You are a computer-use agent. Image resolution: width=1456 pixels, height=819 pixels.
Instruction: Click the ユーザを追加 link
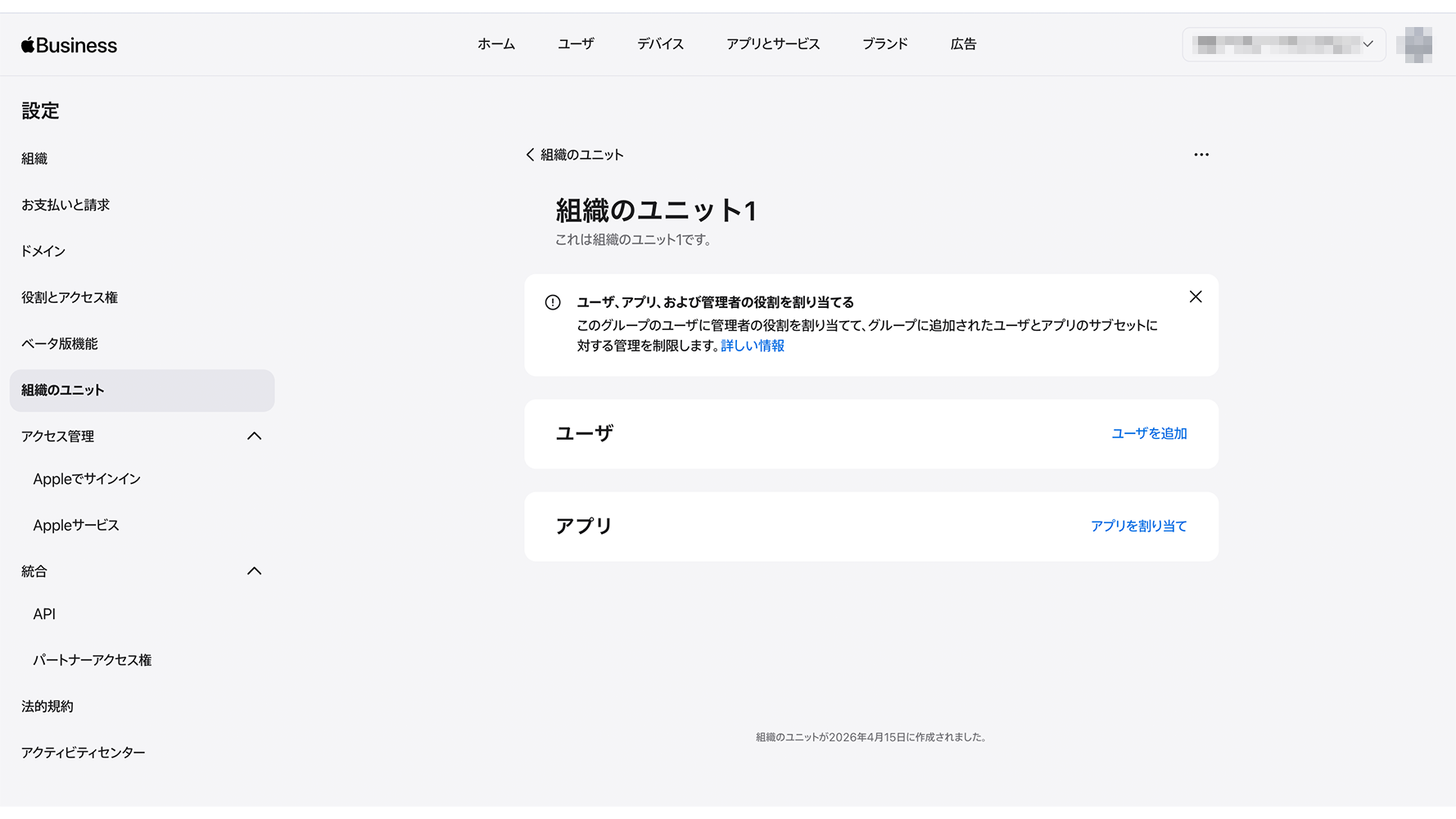(1148, 434)
